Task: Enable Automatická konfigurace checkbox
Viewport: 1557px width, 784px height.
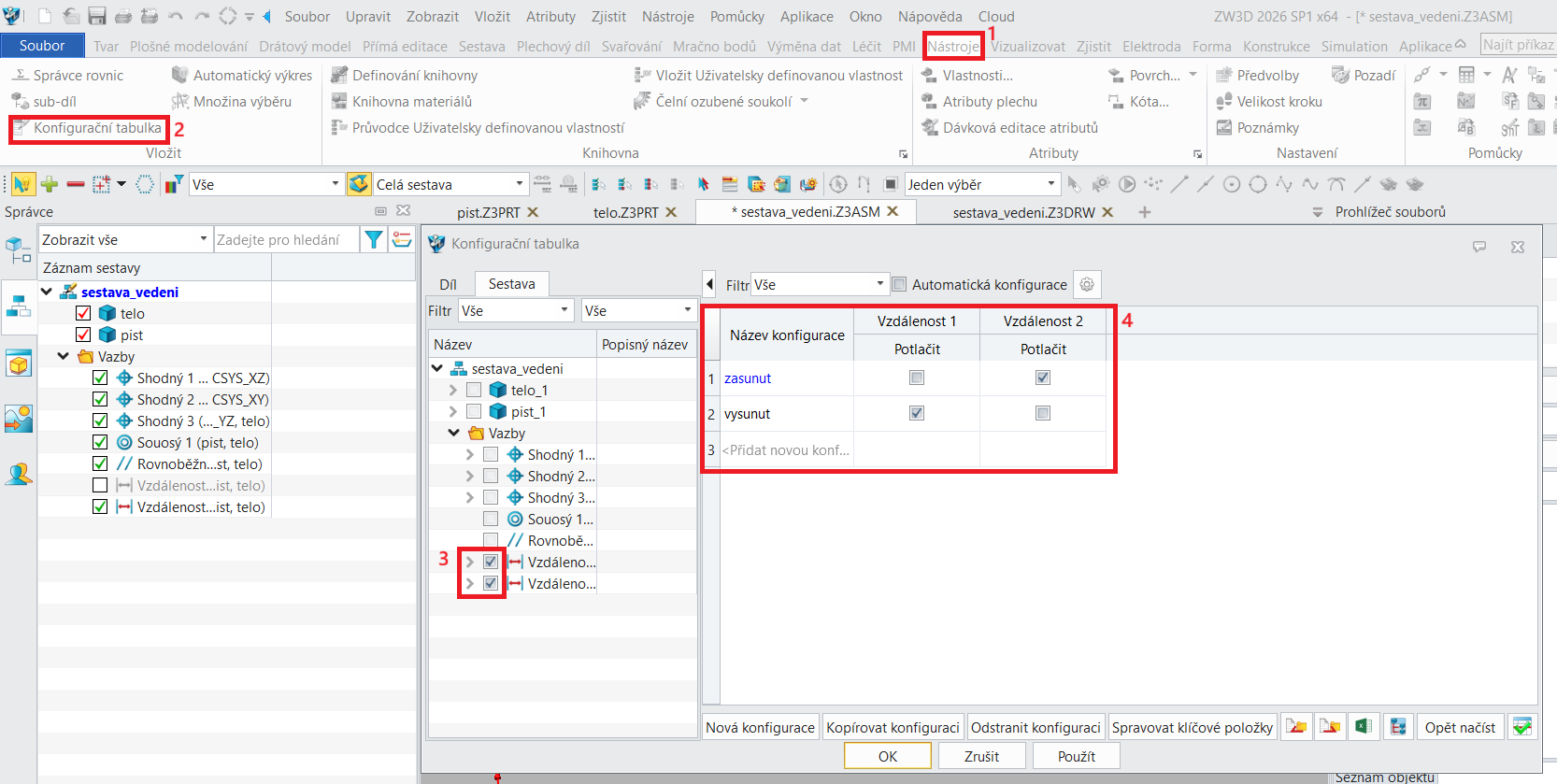Action: coord(899,285)
